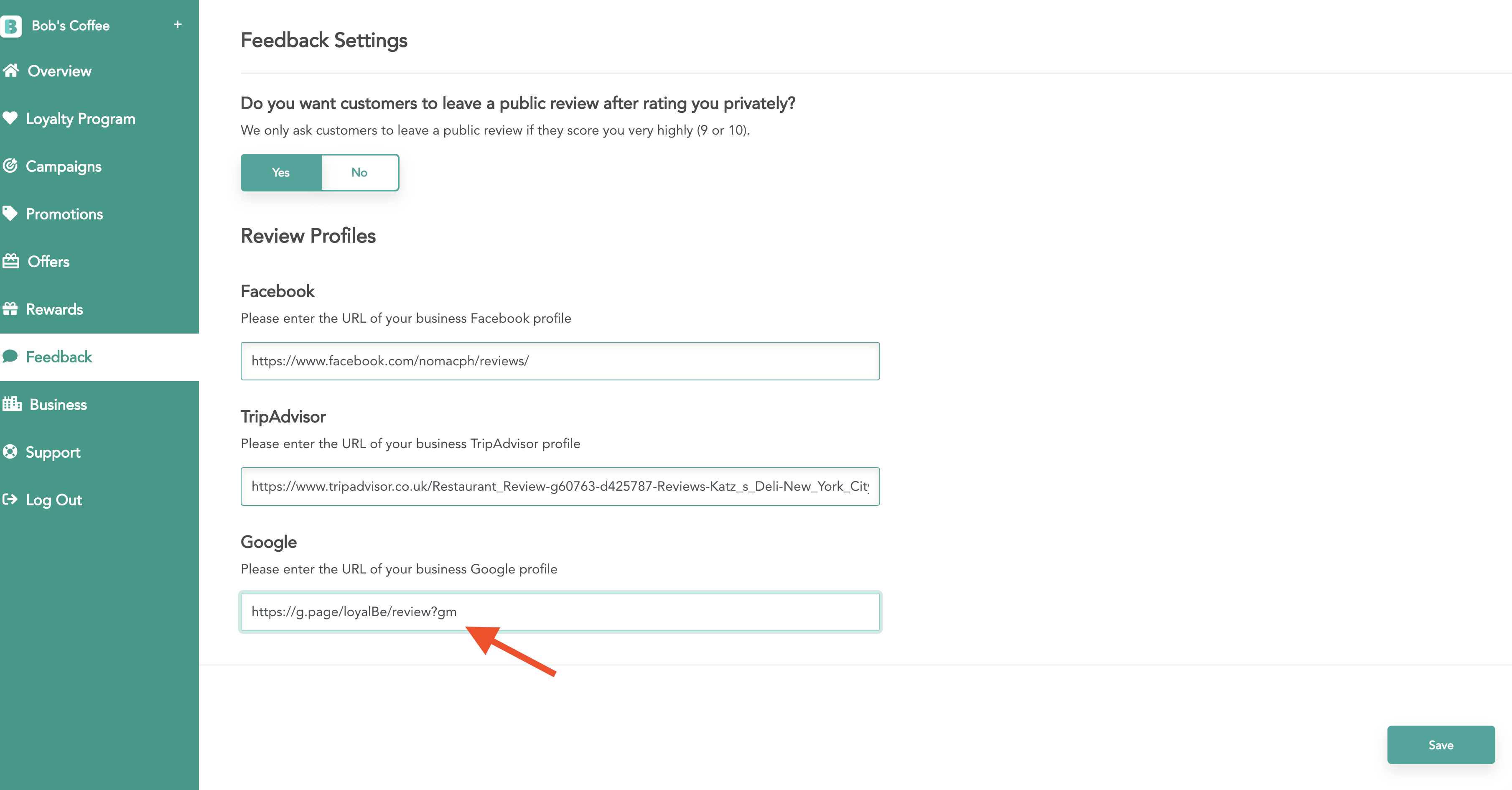
Task: Click the Campaigns target icon
Action: 10,166
